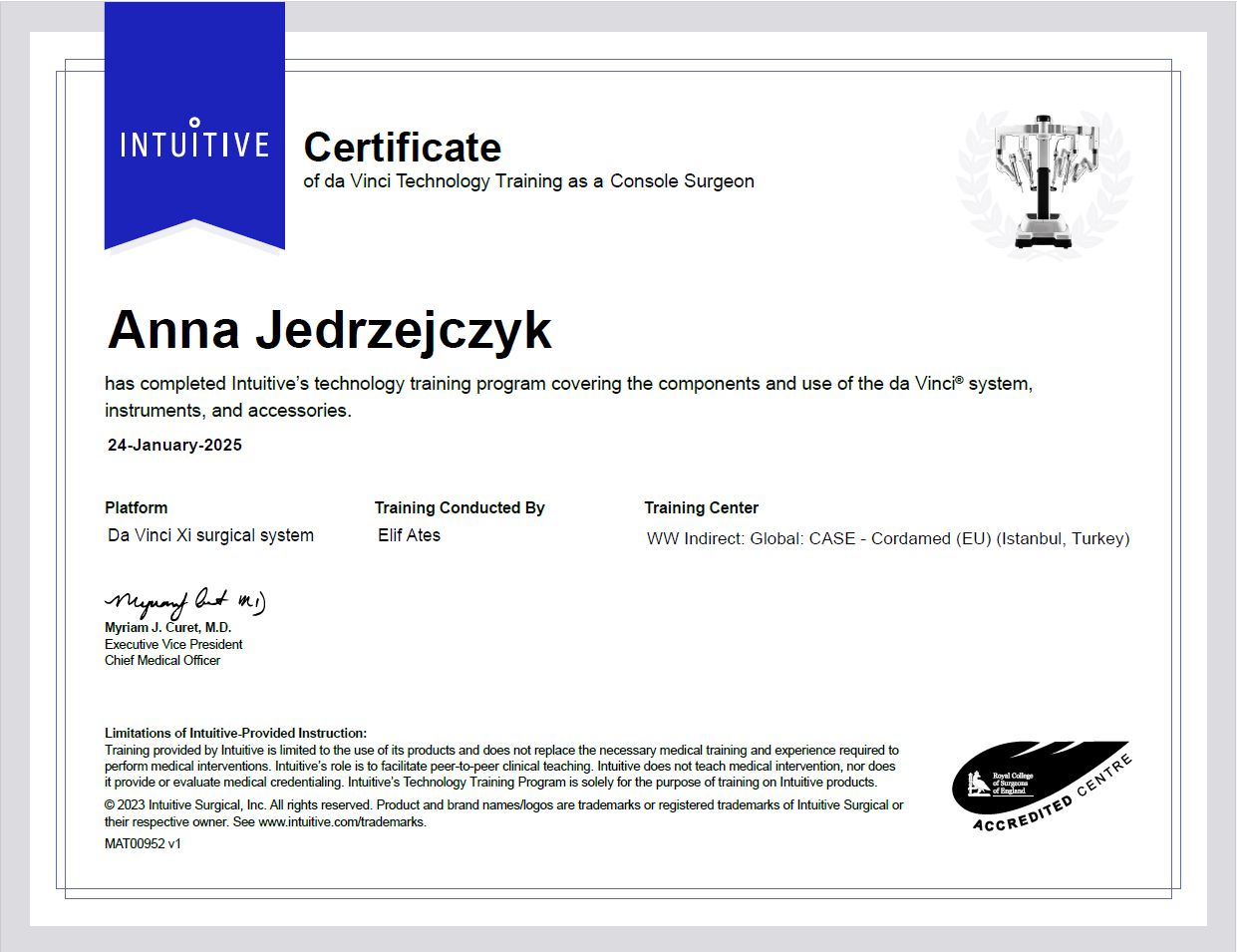Open the www.intuitive.com/trademarks link
This screenshot has height=952, width=1237.
[x=341, y=822]
